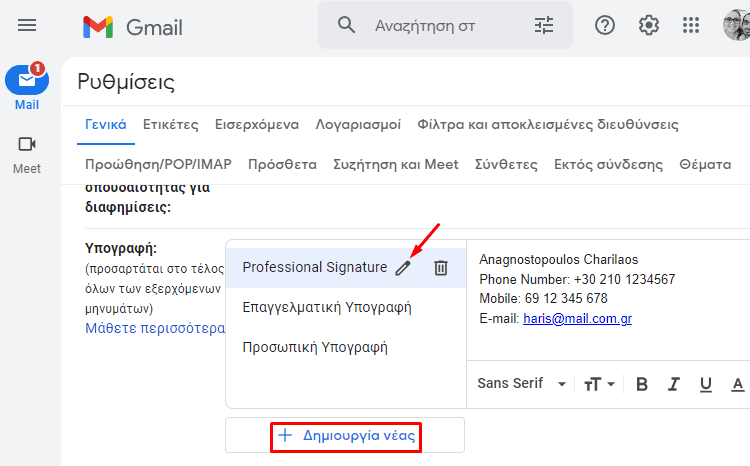Open the Settings gear icon
The width and height of the screenshot is (750, 466).
tap(649, 25)
